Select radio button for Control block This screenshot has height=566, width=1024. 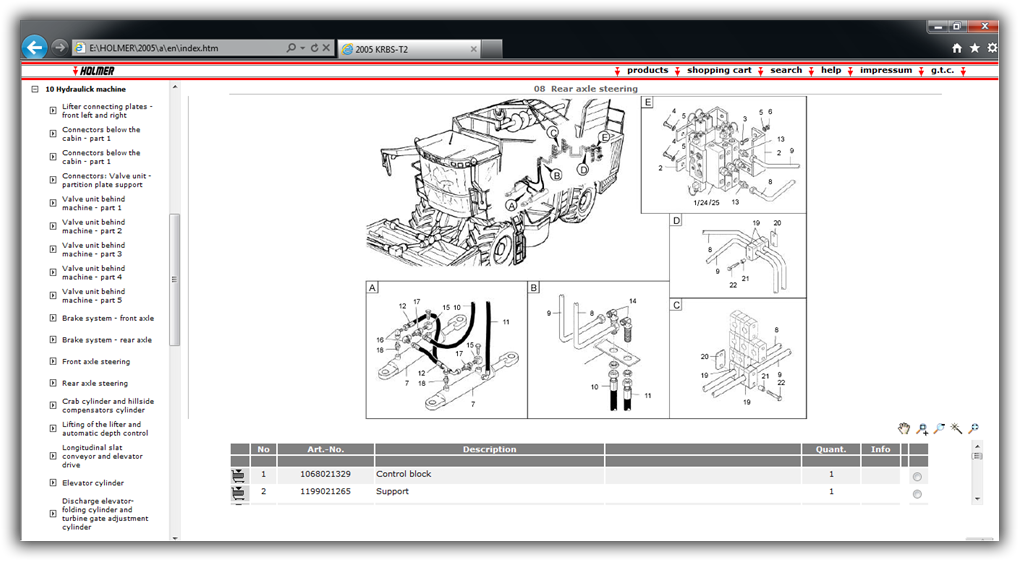pyautogui.click(x=917, y=477)
